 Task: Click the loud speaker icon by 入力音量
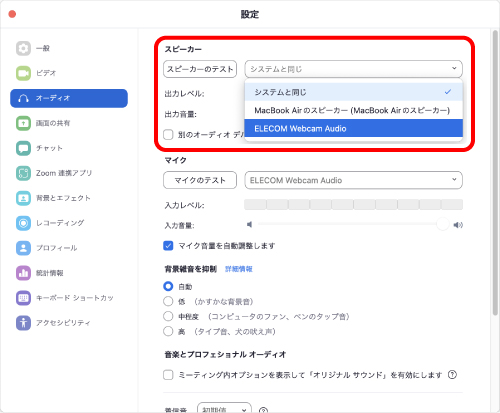[458, 225]
